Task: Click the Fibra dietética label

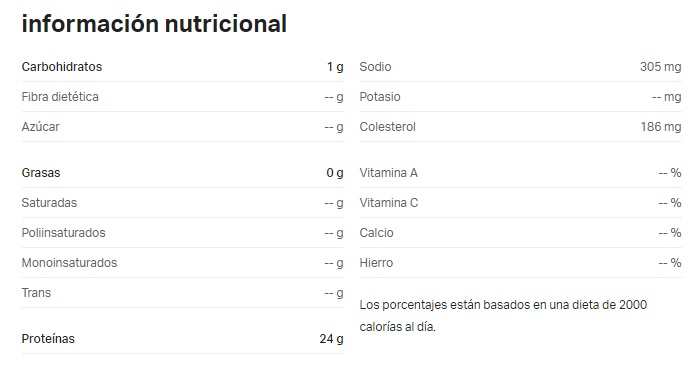Action: [60, 97]
